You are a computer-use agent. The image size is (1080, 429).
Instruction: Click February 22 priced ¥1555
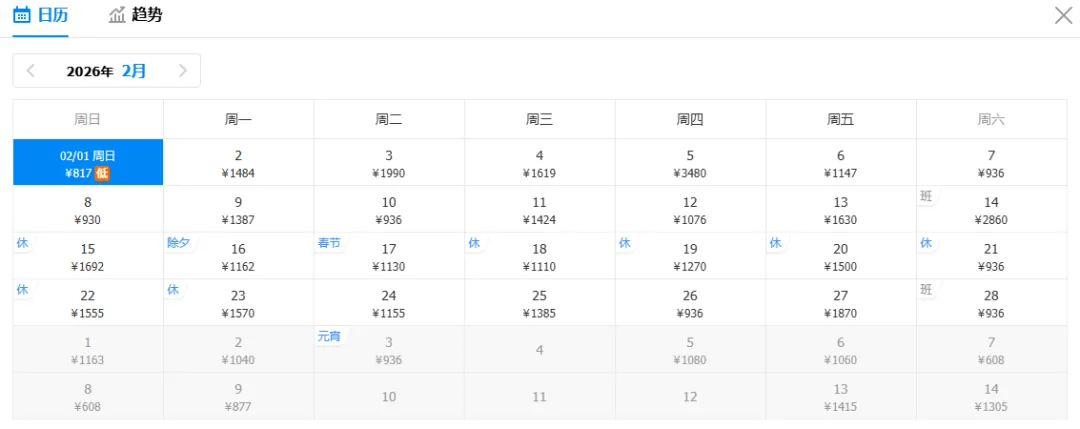point(88,303)
